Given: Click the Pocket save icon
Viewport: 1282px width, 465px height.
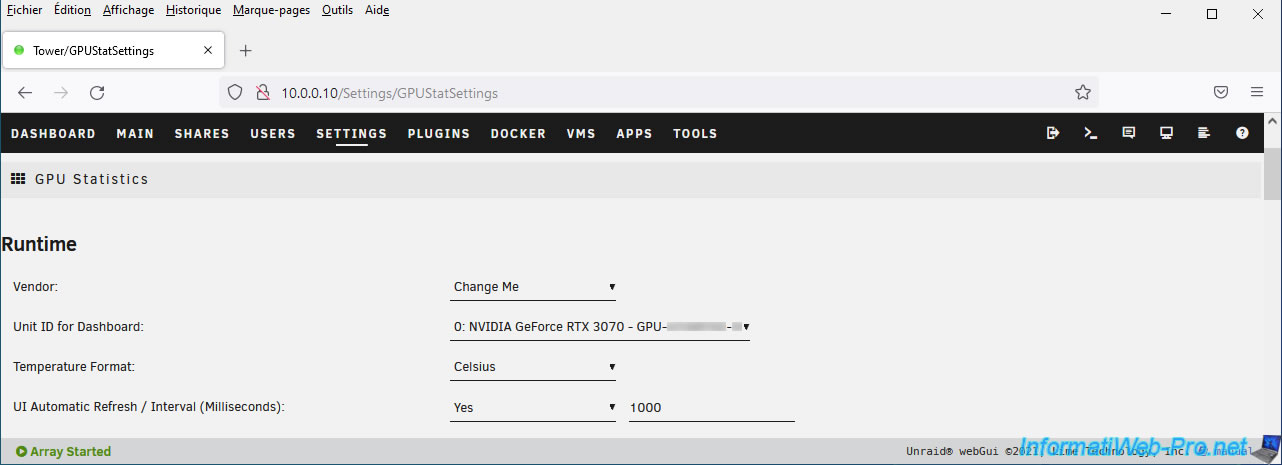Looking at the screenshot, I should click(x=1221, y=92).
